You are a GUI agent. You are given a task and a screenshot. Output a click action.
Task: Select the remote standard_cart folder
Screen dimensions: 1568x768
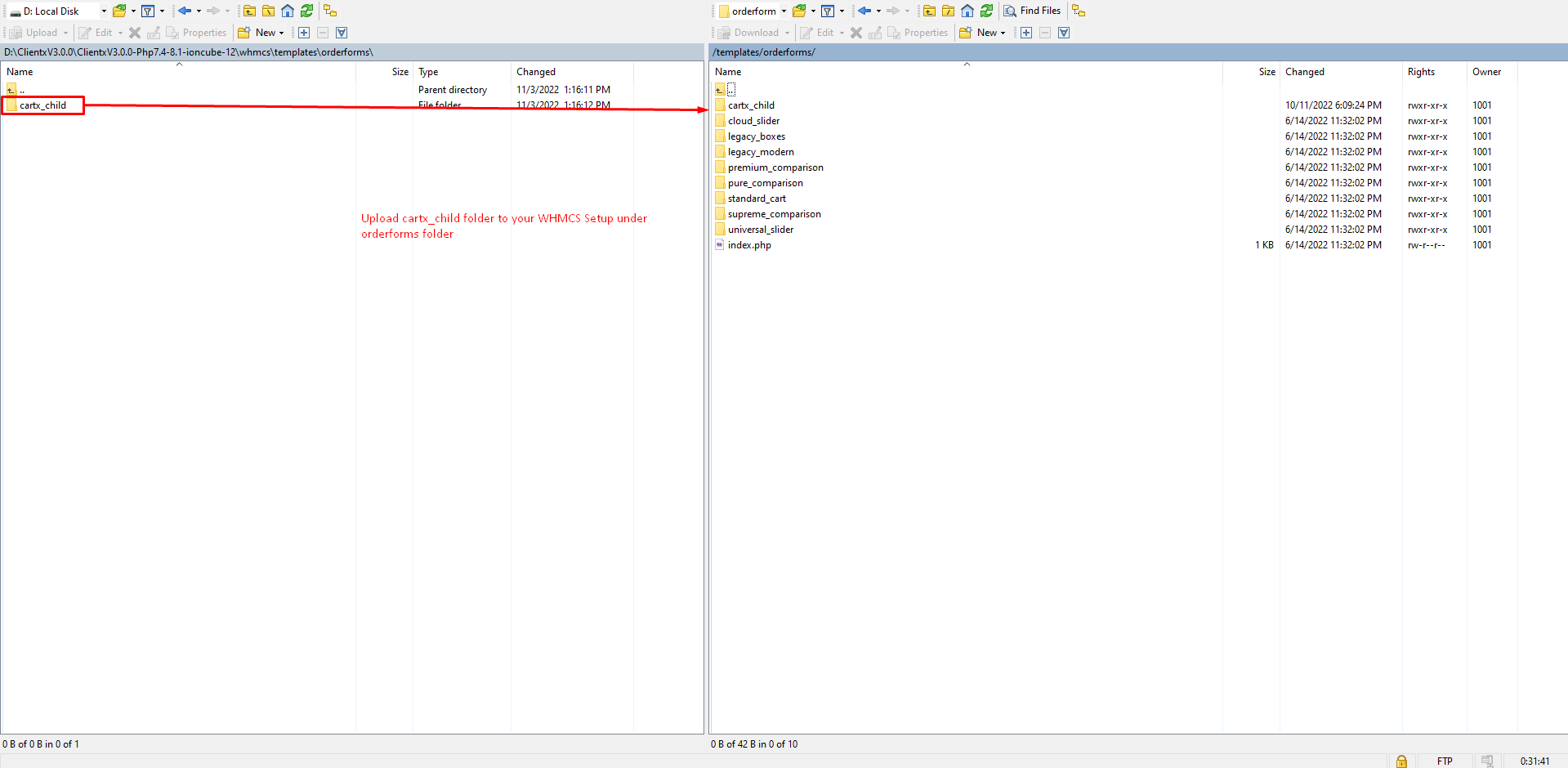point(757,199)
